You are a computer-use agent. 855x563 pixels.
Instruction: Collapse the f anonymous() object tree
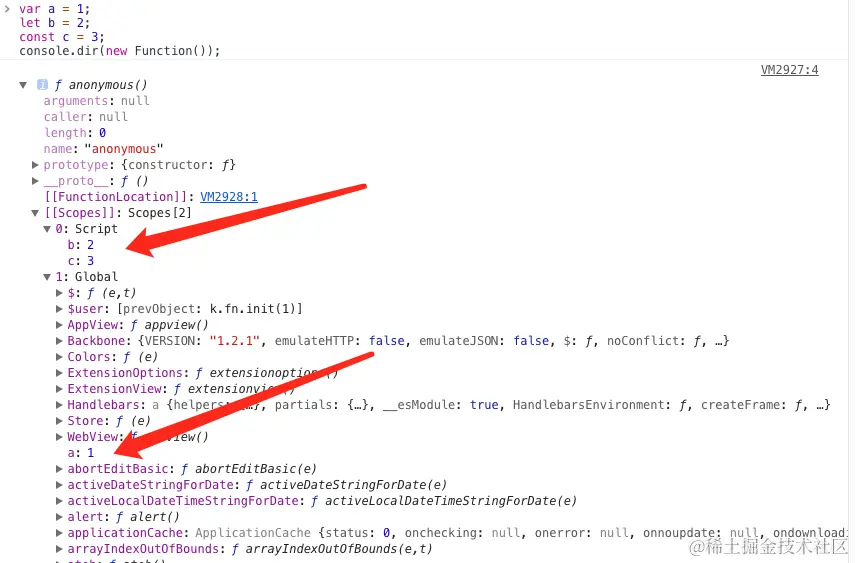pyautogui.click(x=23, y=85)
